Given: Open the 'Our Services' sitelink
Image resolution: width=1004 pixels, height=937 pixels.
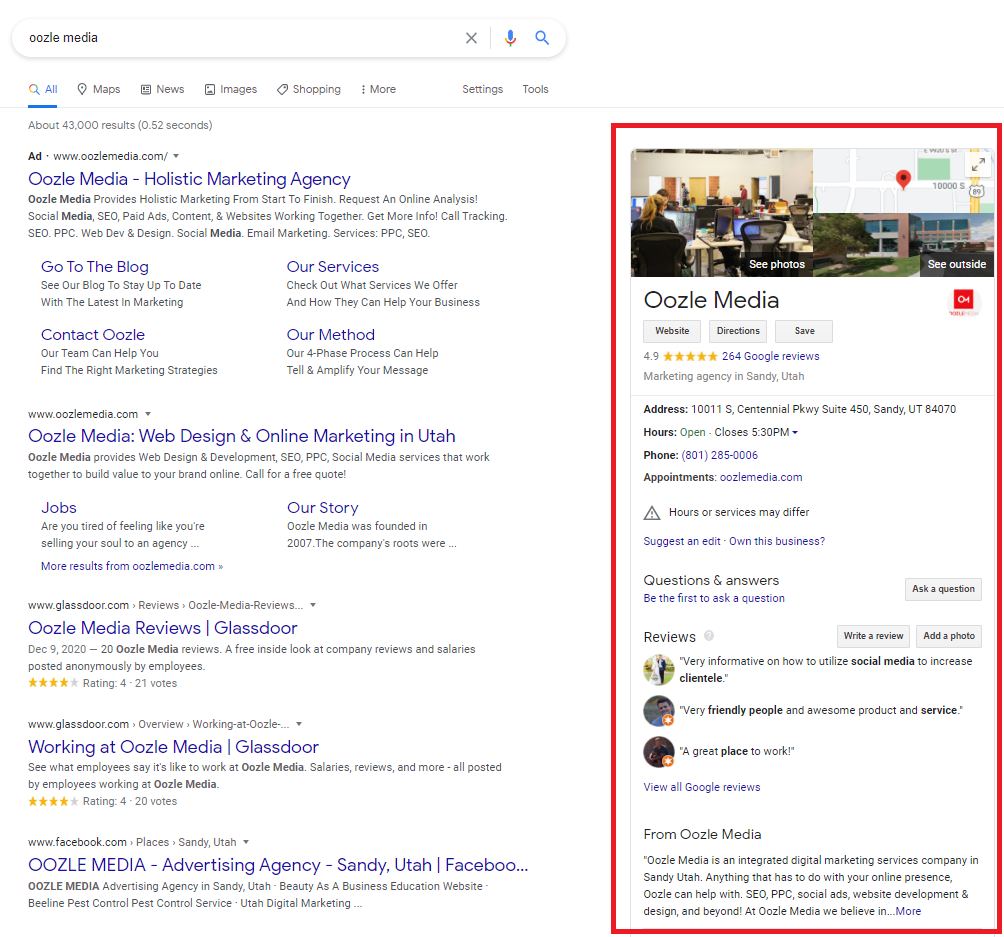Looking at the screenshot, I should click(x=333, y=267).
